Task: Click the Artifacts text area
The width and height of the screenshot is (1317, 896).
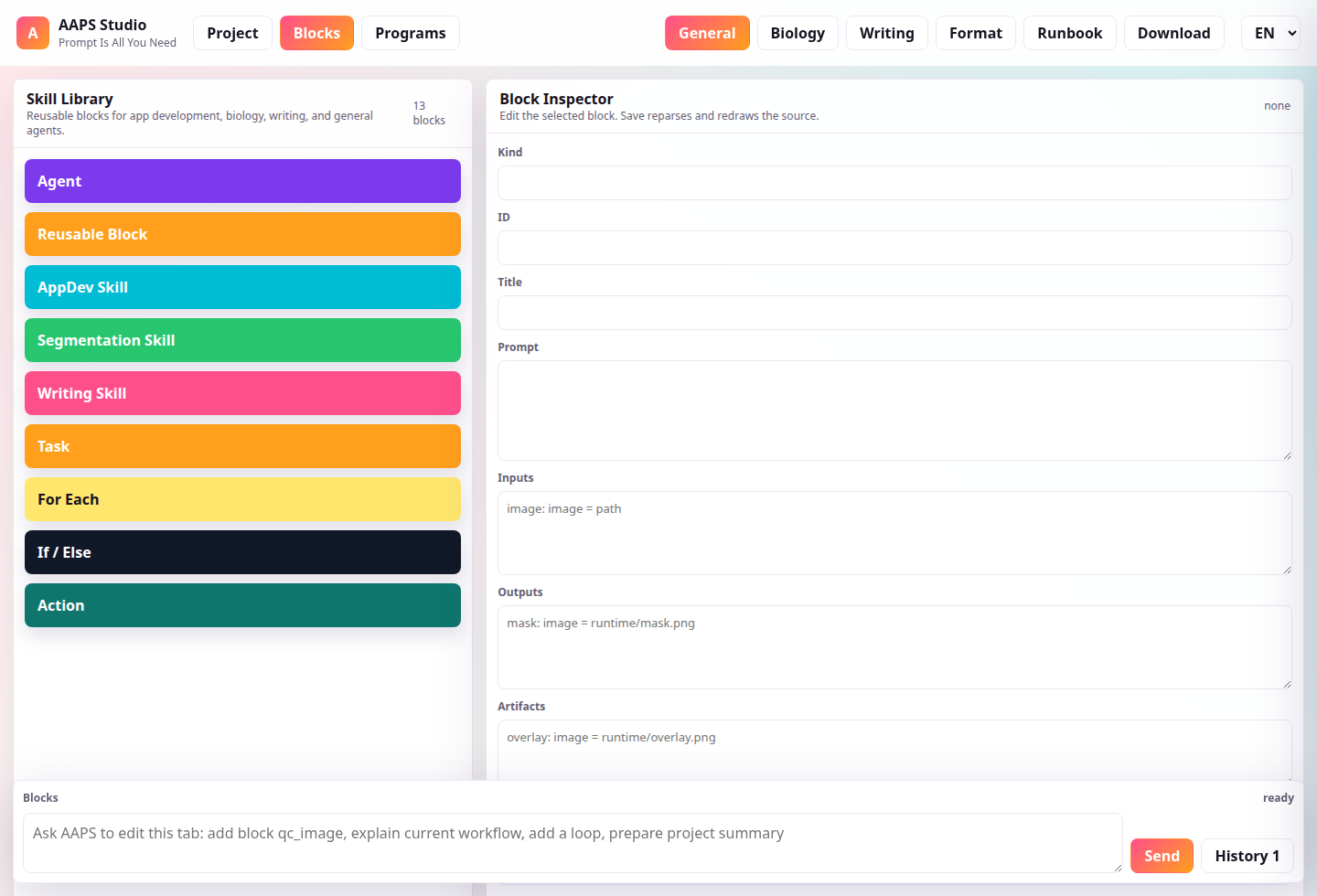Action: (894, 751)
